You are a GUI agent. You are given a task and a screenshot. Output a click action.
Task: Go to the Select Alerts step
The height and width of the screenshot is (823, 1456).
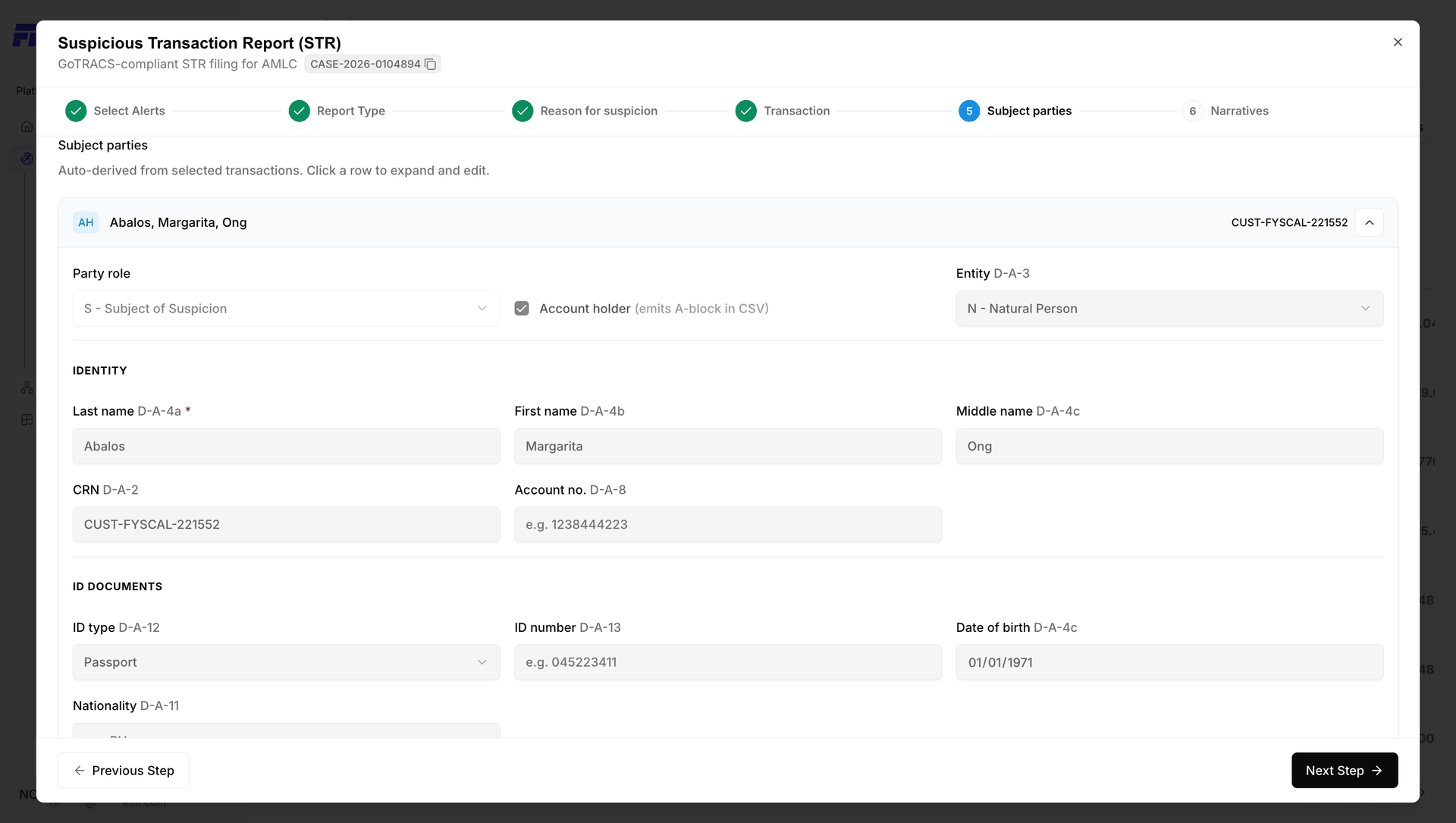tap(129, 111)
